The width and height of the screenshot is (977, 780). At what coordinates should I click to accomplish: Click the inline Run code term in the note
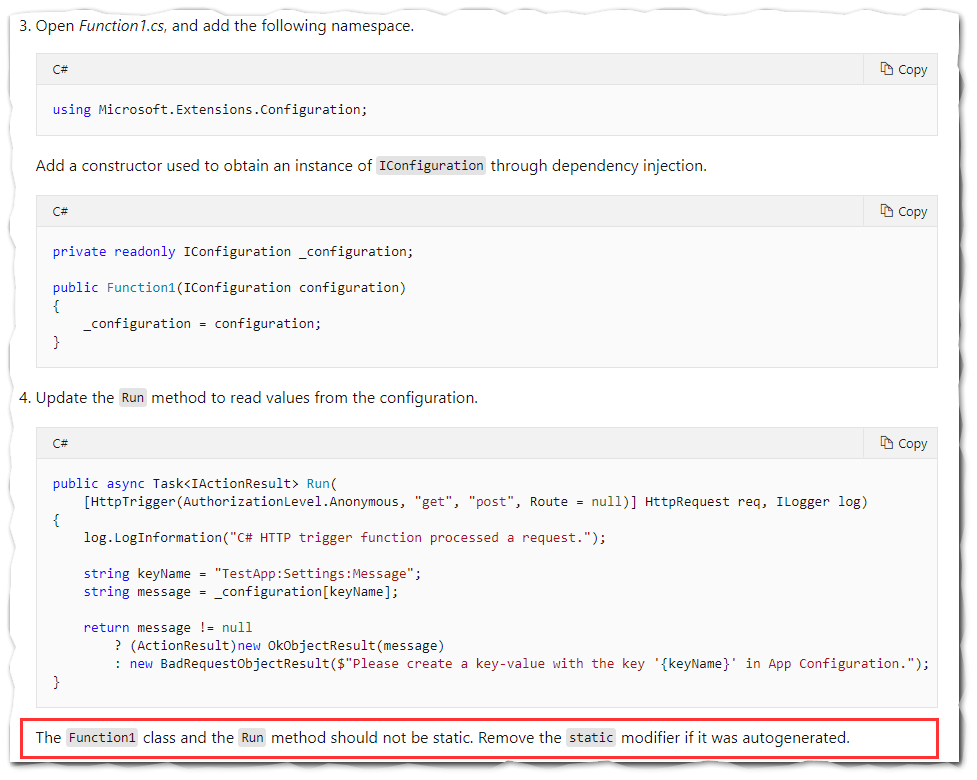pos(252,738)
